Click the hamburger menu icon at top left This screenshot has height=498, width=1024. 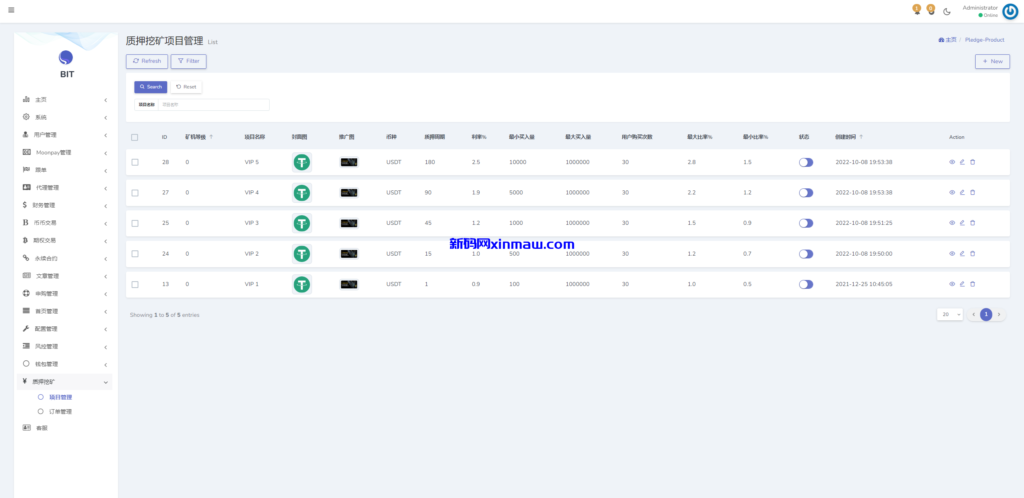coord(11,10)
